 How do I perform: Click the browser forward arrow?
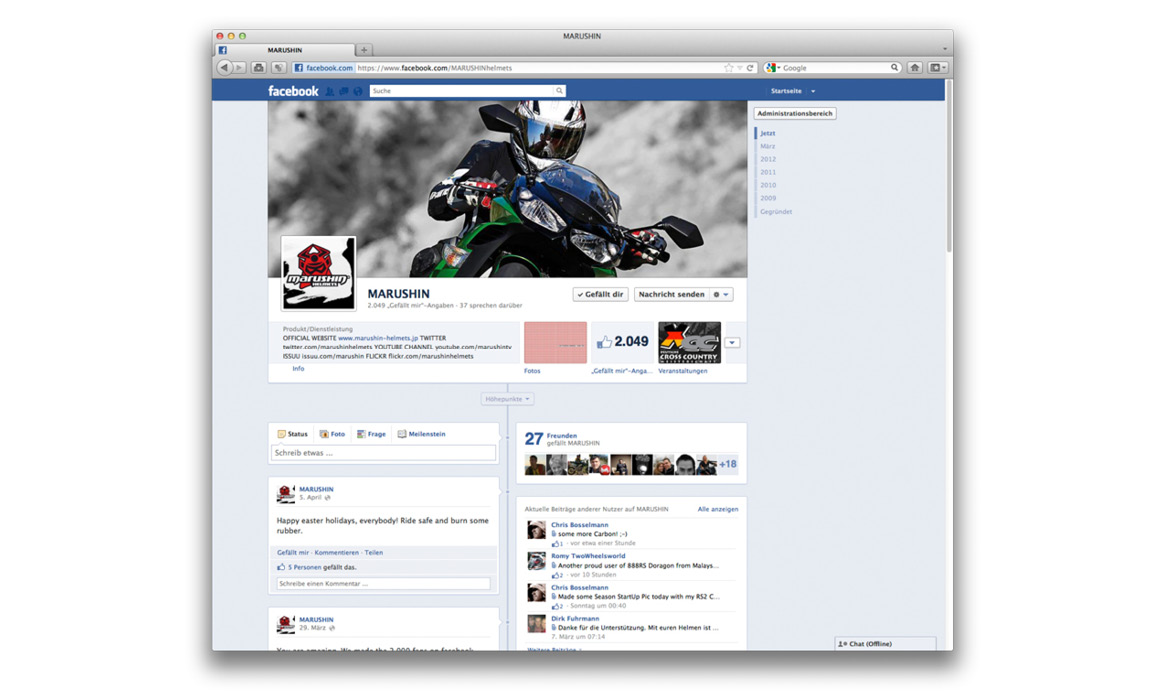239,68
